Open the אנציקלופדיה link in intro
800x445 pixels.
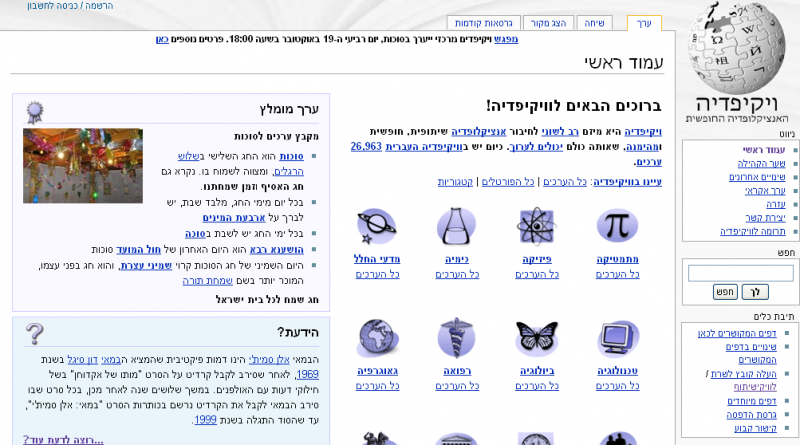[x=479, y=132]
